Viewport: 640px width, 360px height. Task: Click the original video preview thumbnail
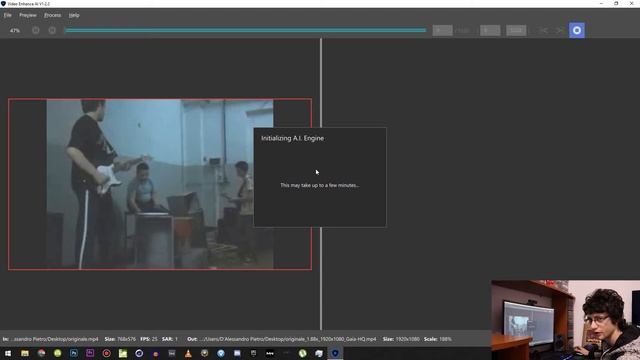point(160,184)
